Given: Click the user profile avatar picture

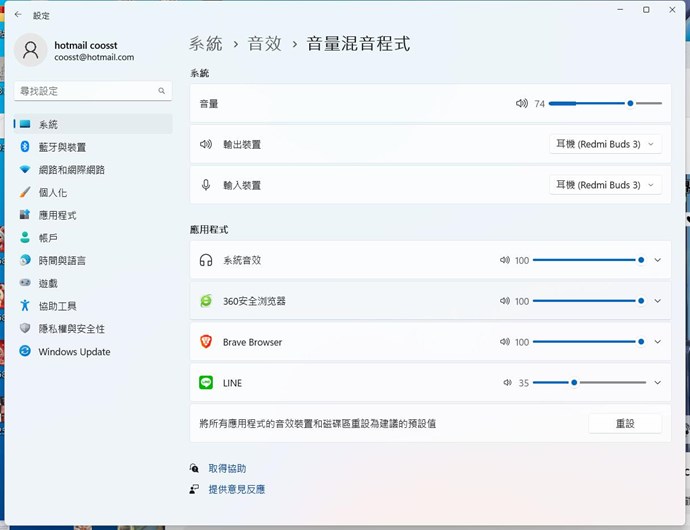Looking at the screenshot, I should (32, 50).
